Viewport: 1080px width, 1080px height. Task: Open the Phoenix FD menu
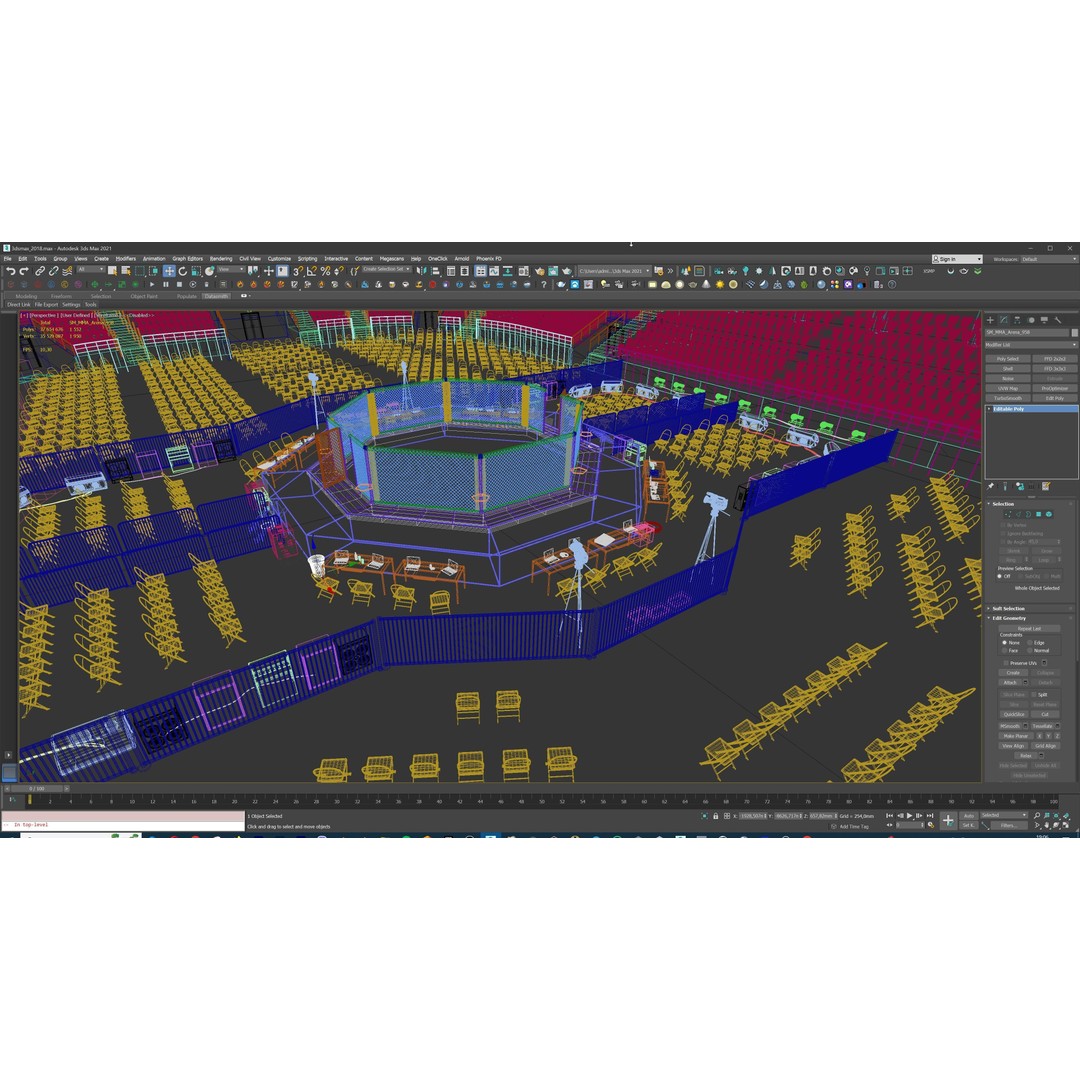click(x=488, y=259)
